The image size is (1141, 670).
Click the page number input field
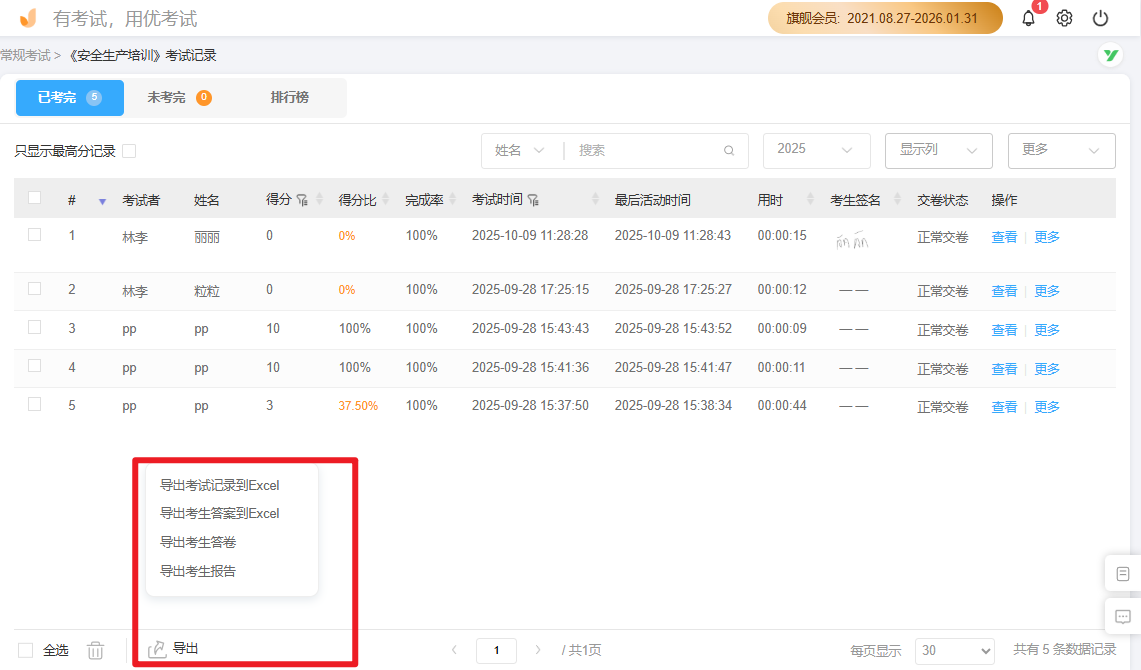point(496,649)
